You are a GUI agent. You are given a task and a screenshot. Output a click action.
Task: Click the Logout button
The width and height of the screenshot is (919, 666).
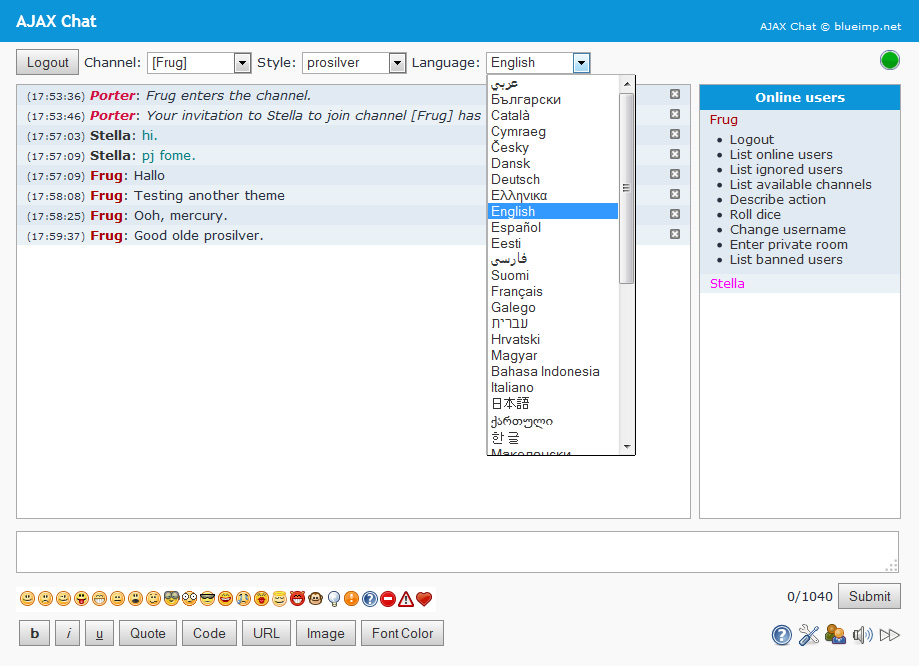(47, 62)
